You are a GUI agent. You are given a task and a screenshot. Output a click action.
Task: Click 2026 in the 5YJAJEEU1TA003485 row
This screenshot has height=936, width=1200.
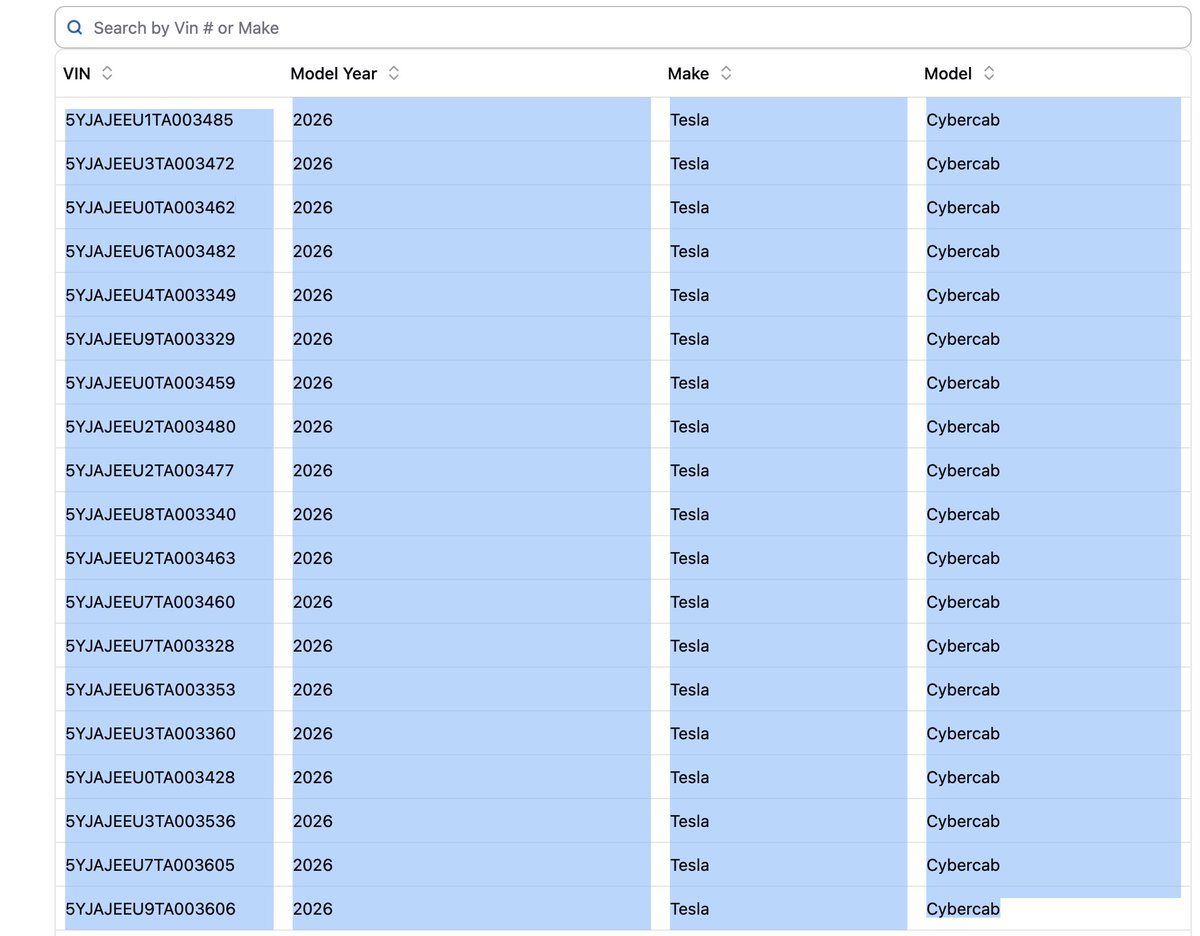click(313, 120)
